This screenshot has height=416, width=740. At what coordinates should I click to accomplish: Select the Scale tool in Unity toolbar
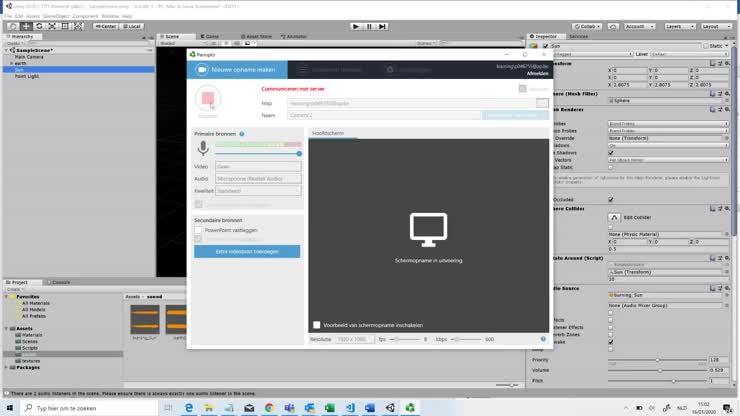click(x=52, y=26)
